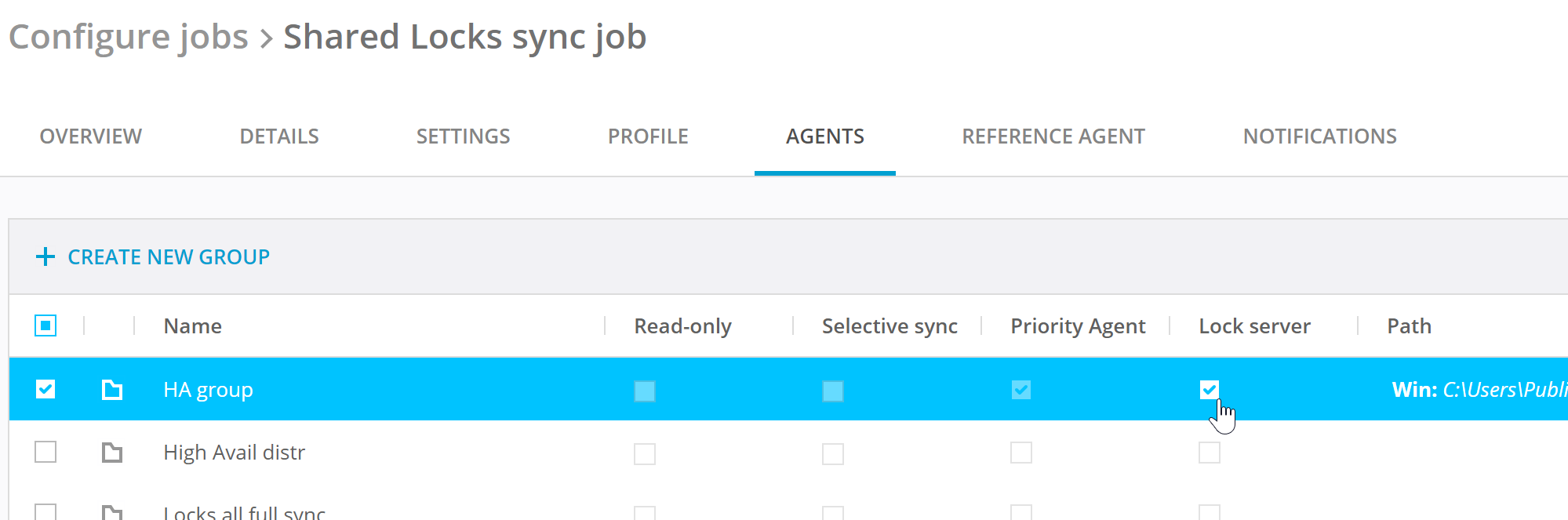
Task: Uncheck the HA group row checkbox
Action: coord(45,389)
